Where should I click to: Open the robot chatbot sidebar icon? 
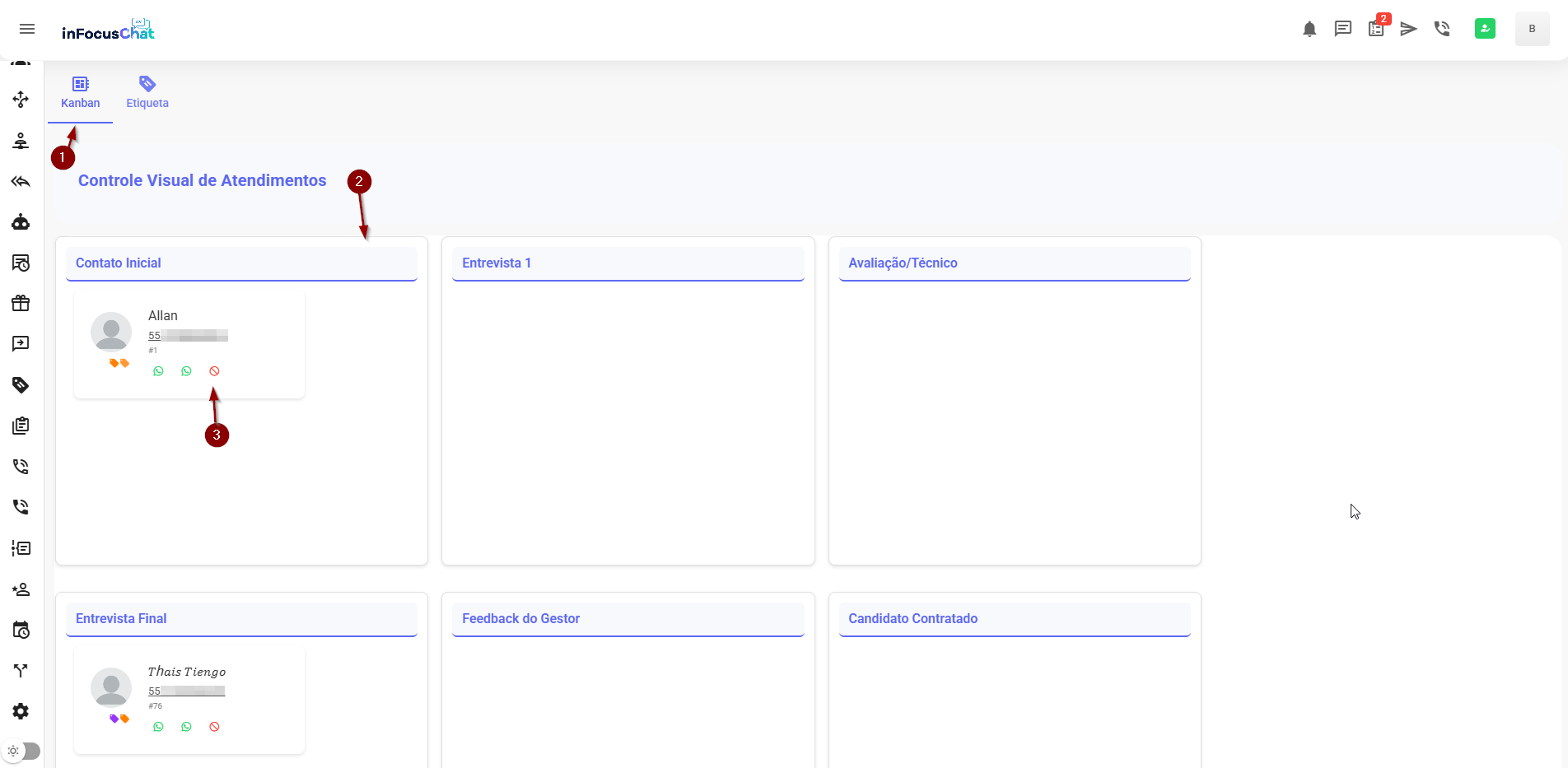point(21,222)
